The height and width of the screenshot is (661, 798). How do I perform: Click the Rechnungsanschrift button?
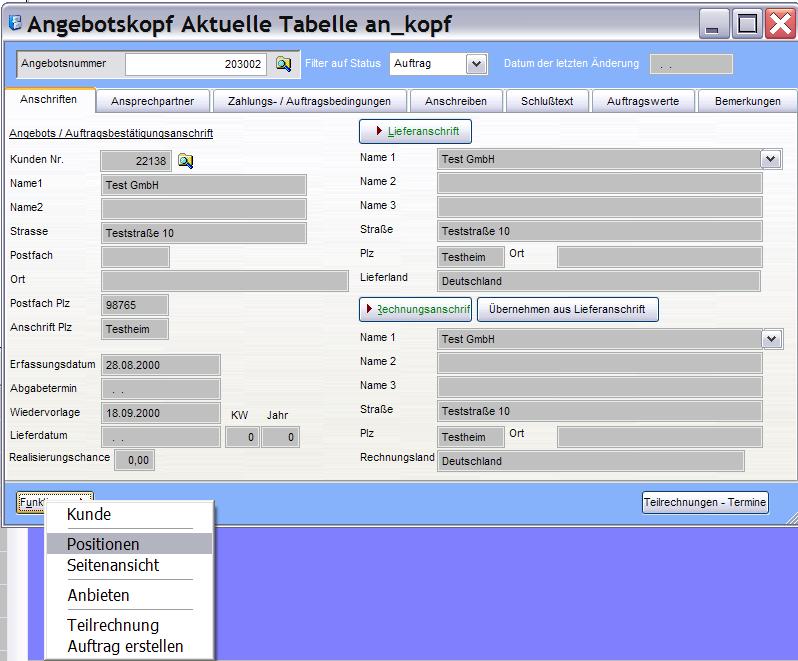point(415,309)
